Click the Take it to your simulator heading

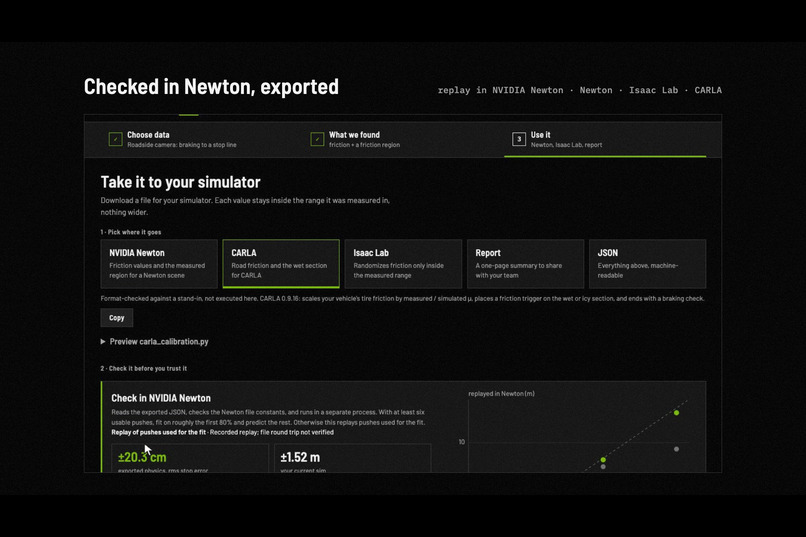(x=180, y=182)
